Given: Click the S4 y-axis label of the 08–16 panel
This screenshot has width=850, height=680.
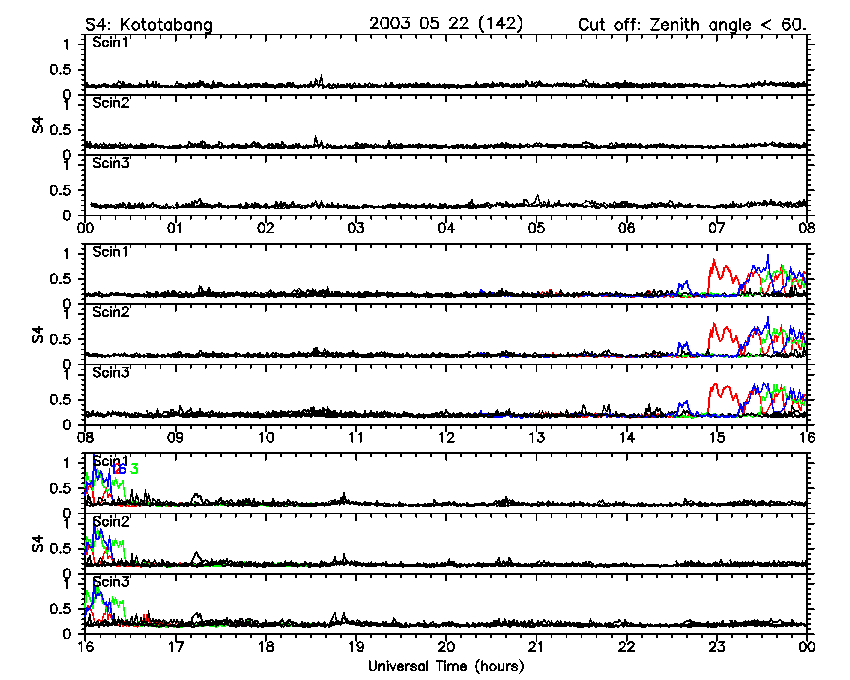Looking at the screenshot, I should (x=37, y=335).
